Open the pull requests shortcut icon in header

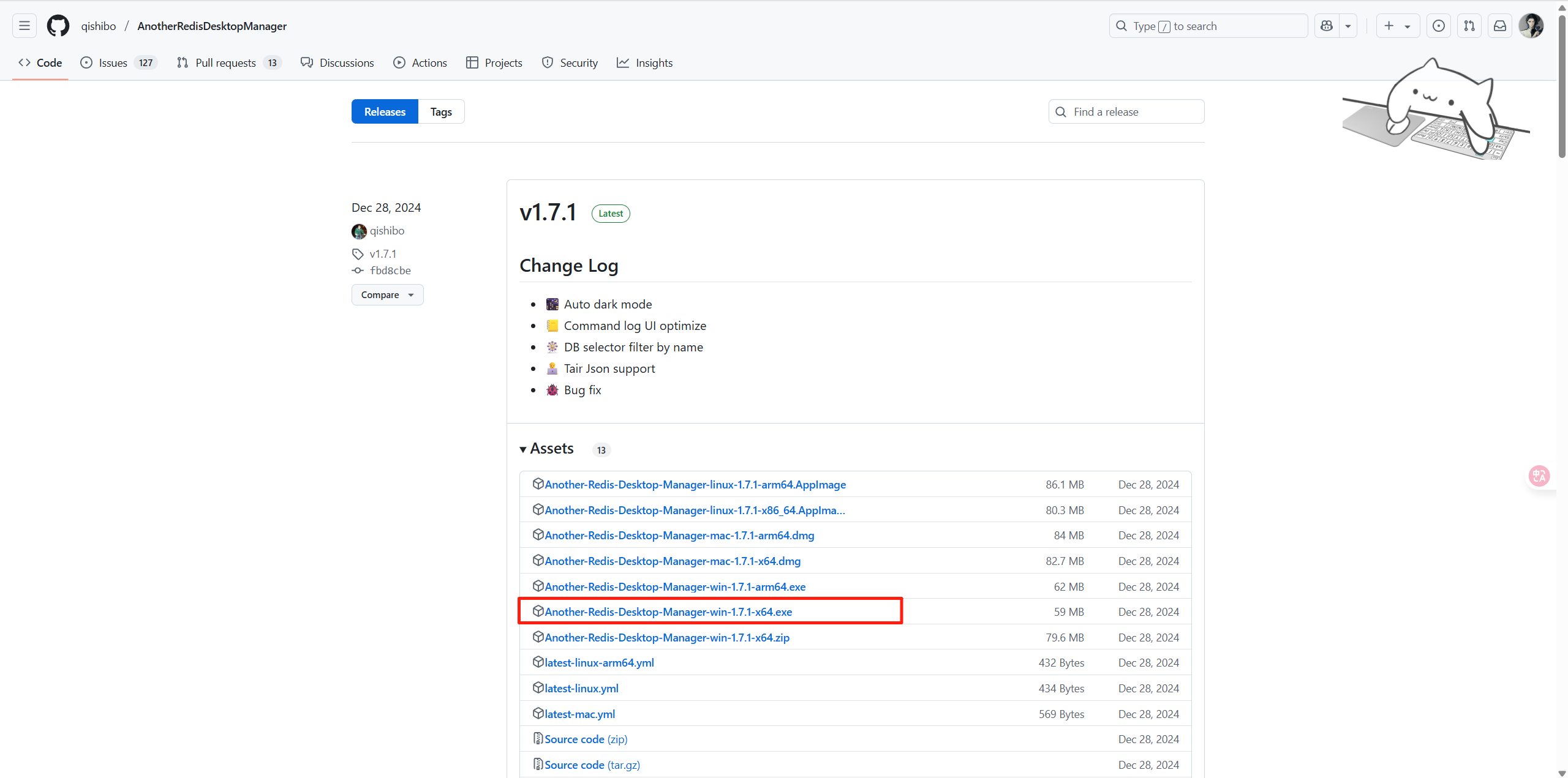click(1469, 26)
